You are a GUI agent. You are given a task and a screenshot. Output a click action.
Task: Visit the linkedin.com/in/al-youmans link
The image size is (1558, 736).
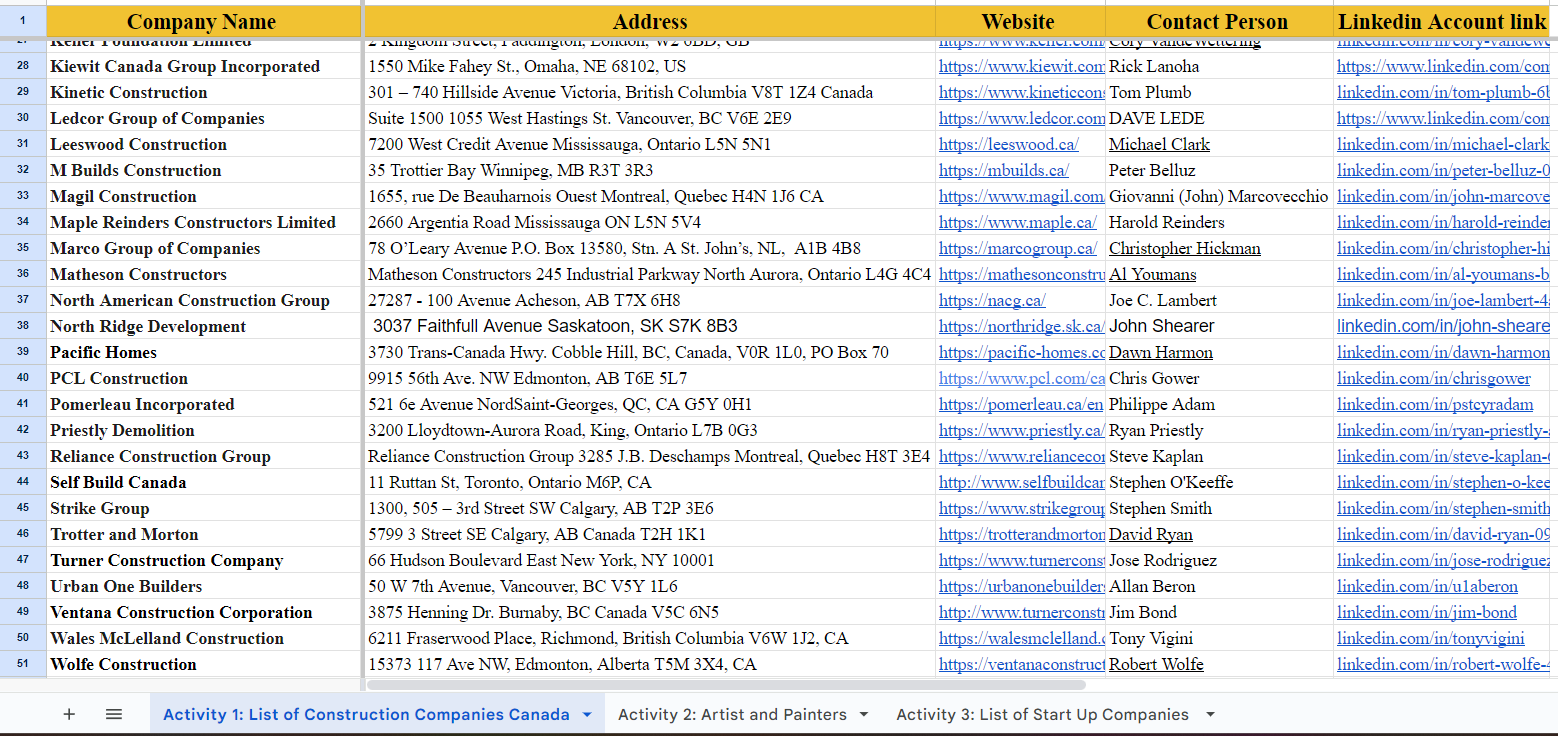(1443, 275)
